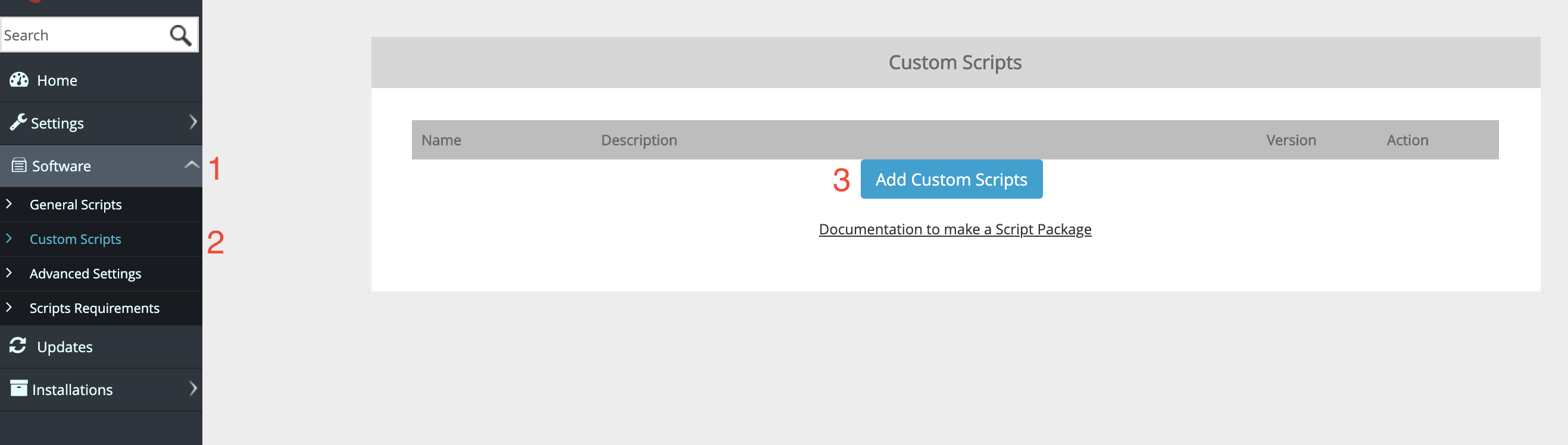The height and width of the screenshot is (445, 1568).
Task: Click the Home dashboard icon
Action: (19, 80)
